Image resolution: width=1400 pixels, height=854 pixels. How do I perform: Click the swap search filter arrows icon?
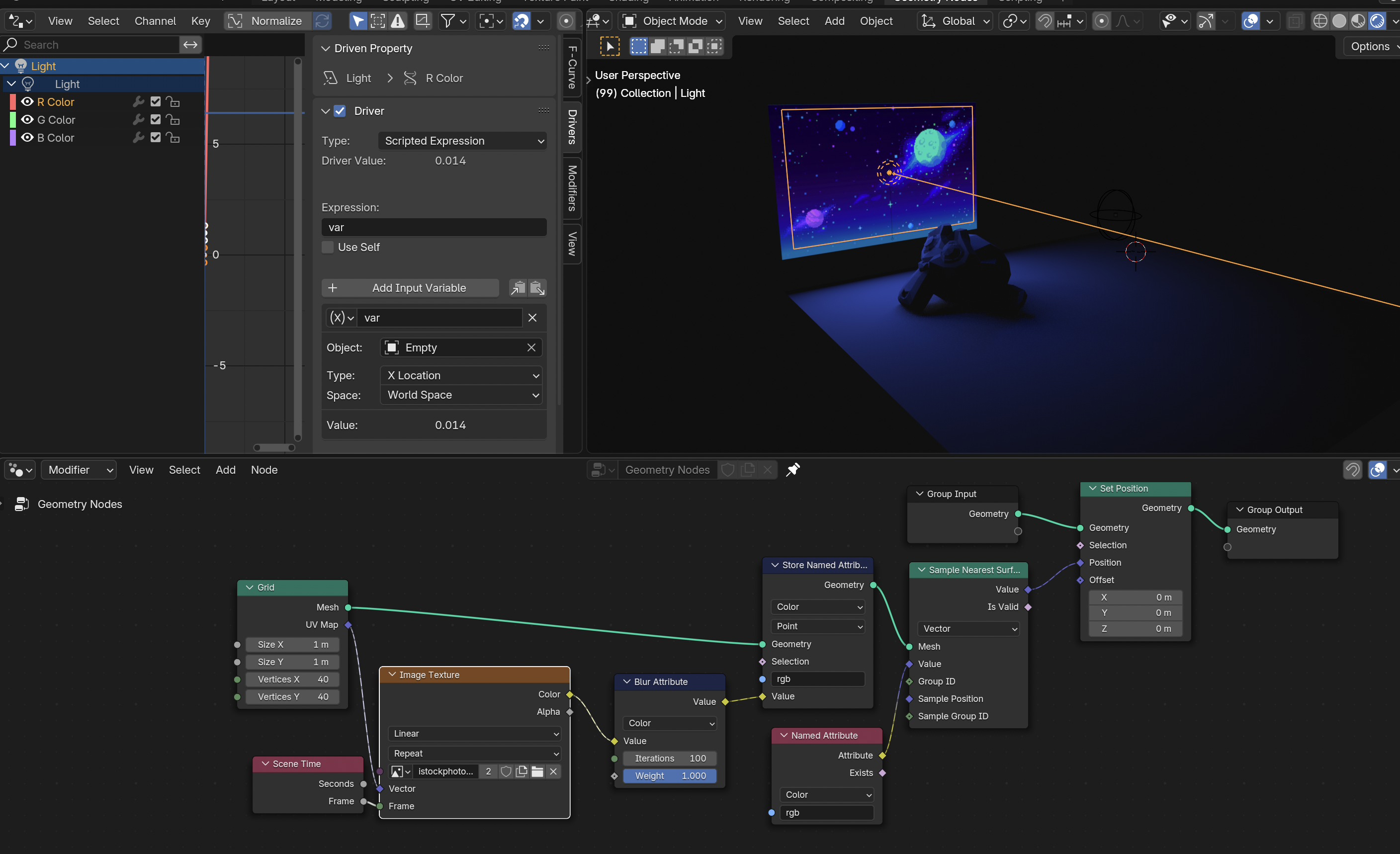point(190,44)
